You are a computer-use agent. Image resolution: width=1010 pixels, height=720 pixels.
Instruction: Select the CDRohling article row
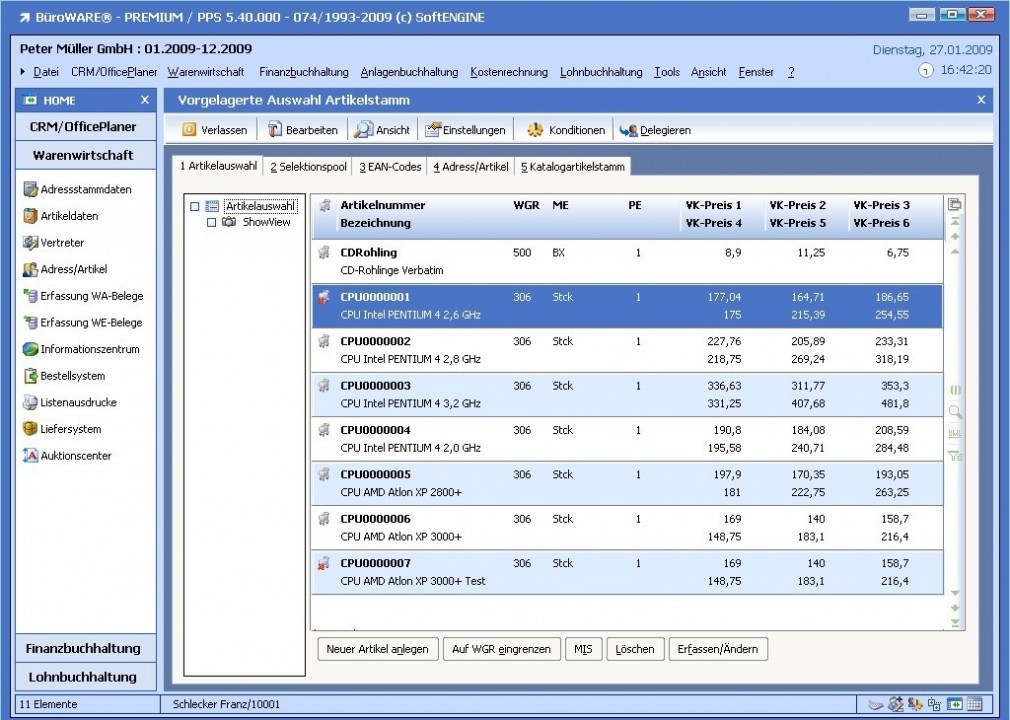tap(627, 261)
